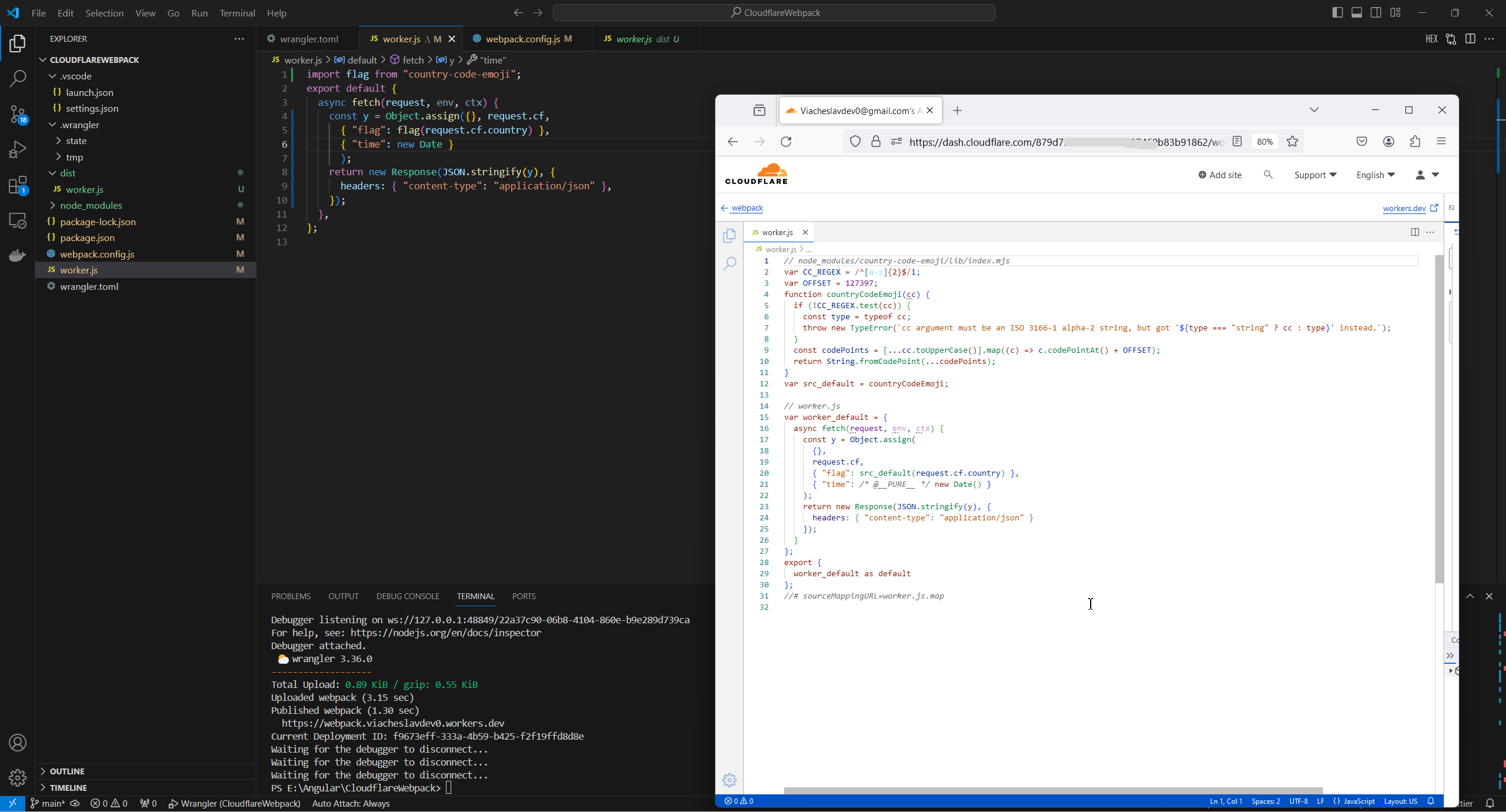Switch to the webpack.config.js tab
The image size is (1506, 812).
[522, 39]
